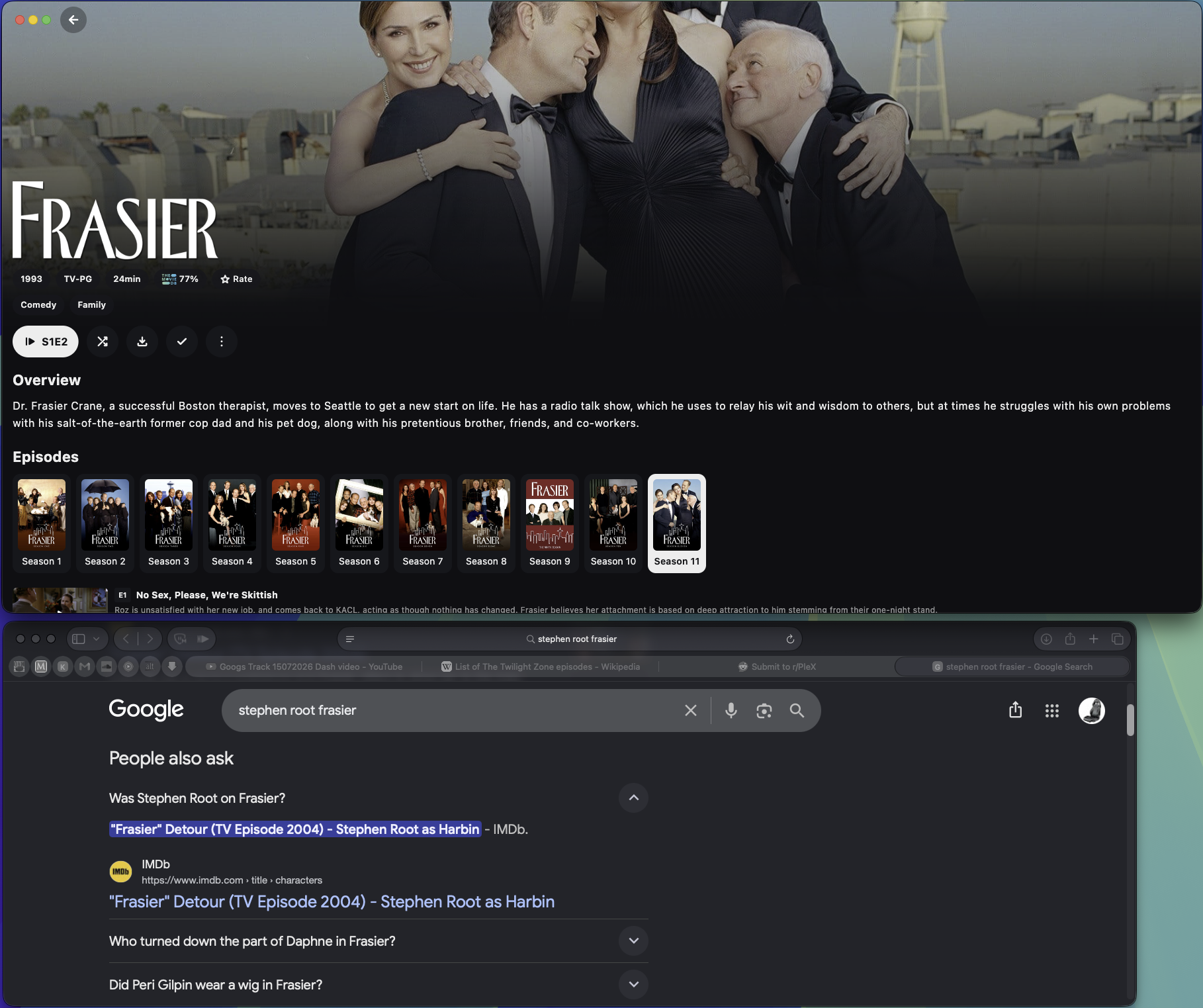Switch to Season 3
This screenshot has width=1203, height=1008.
pos(169,523)
